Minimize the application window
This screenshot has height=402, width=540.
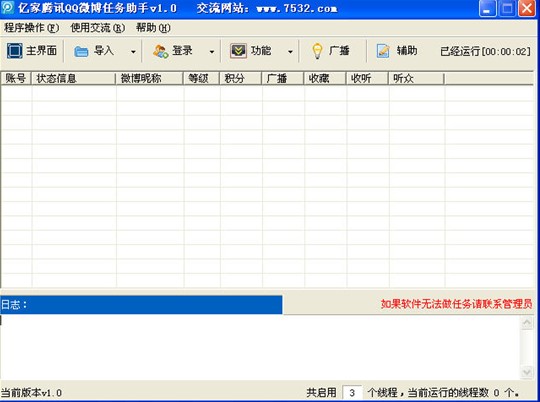point(487,8)
